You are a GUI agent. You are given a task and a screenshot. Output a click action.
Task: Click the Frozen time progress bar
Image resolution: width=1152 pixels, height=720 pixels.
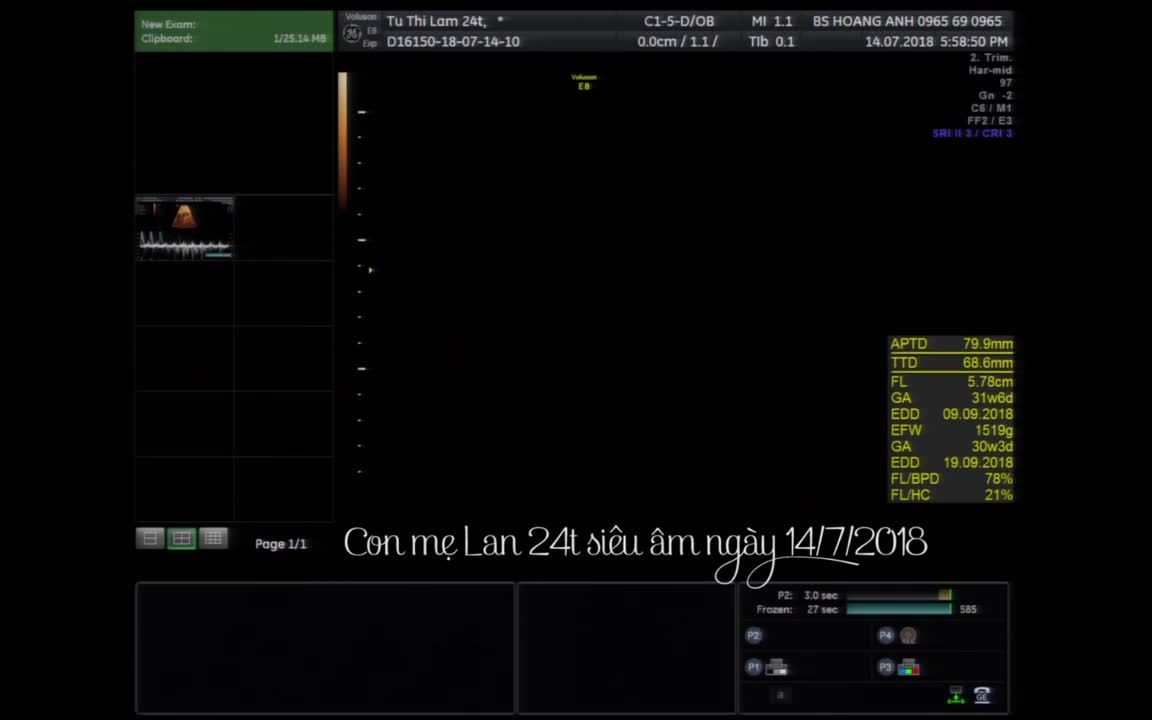(x=899, y=609)
